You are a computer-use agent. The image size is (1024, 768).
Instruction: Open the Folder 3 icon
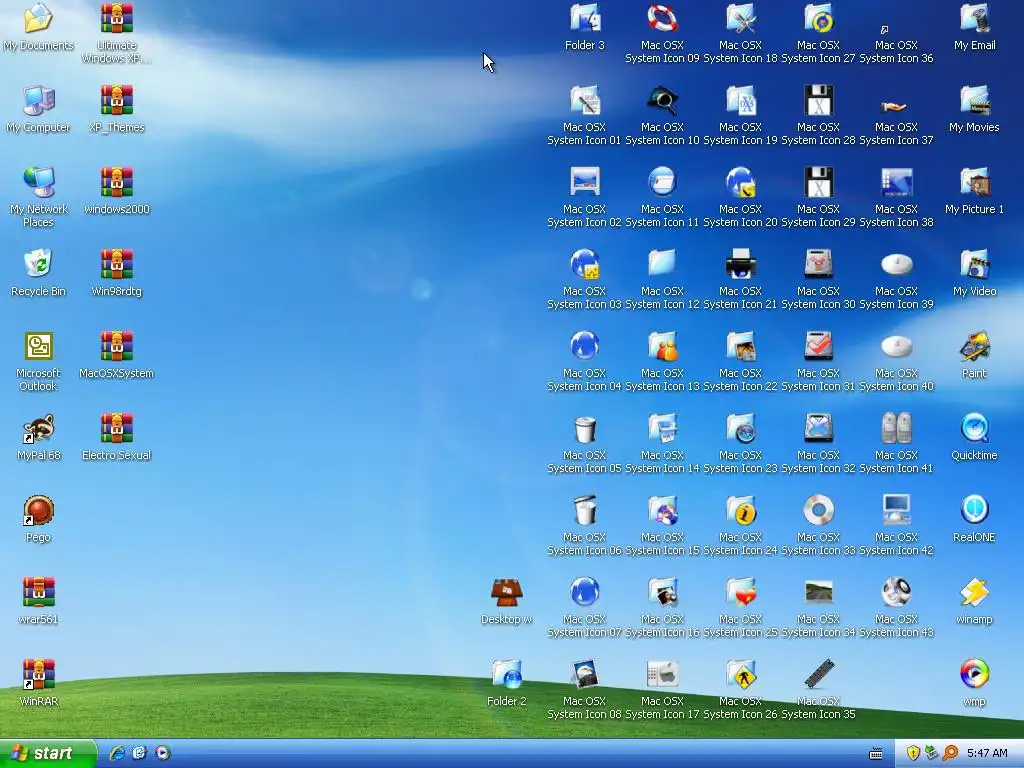click(584, 18)
